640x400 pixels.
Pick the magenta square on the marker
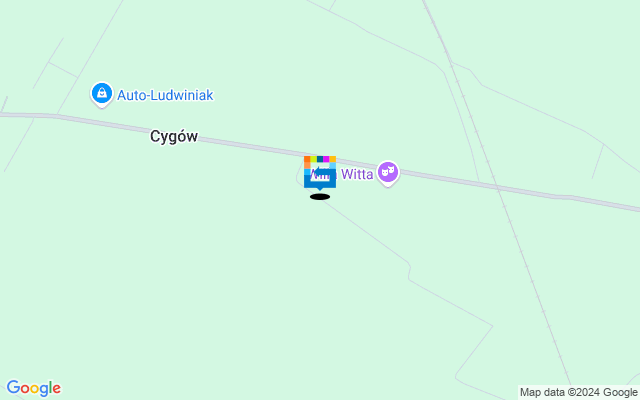326,159
